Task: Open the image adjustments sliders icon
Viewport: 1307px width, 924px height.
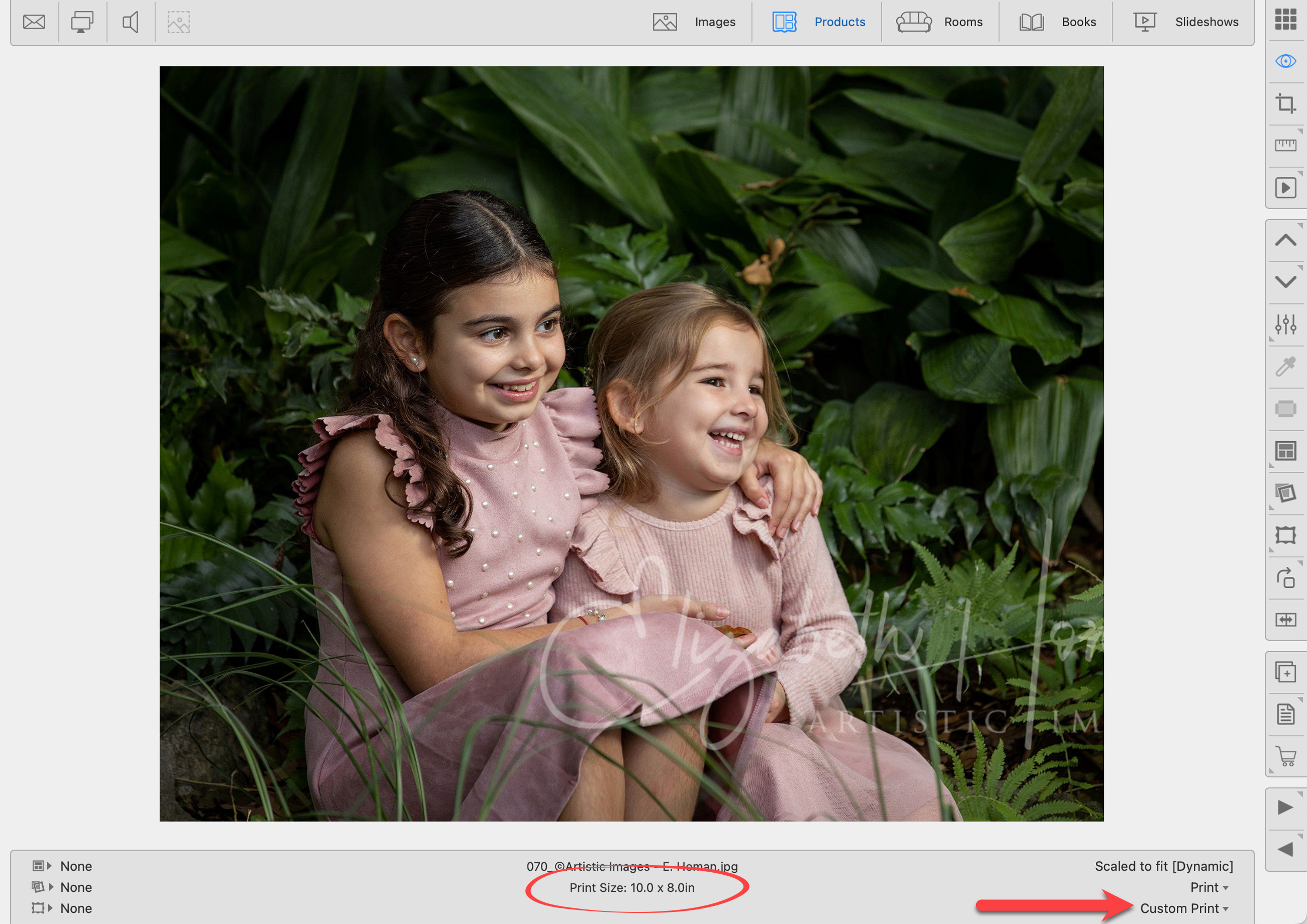Action: coord(1285,324)
